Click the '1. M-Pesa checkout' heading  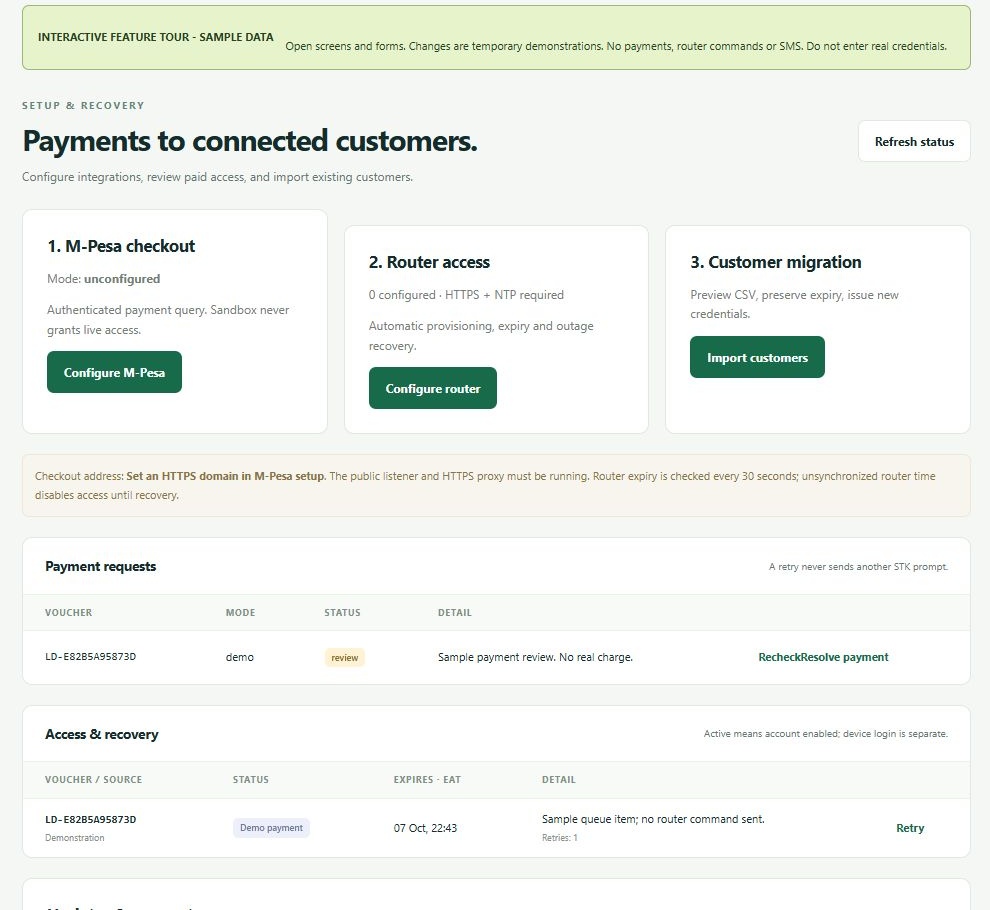pyautogui.click(x=121, y=246)
